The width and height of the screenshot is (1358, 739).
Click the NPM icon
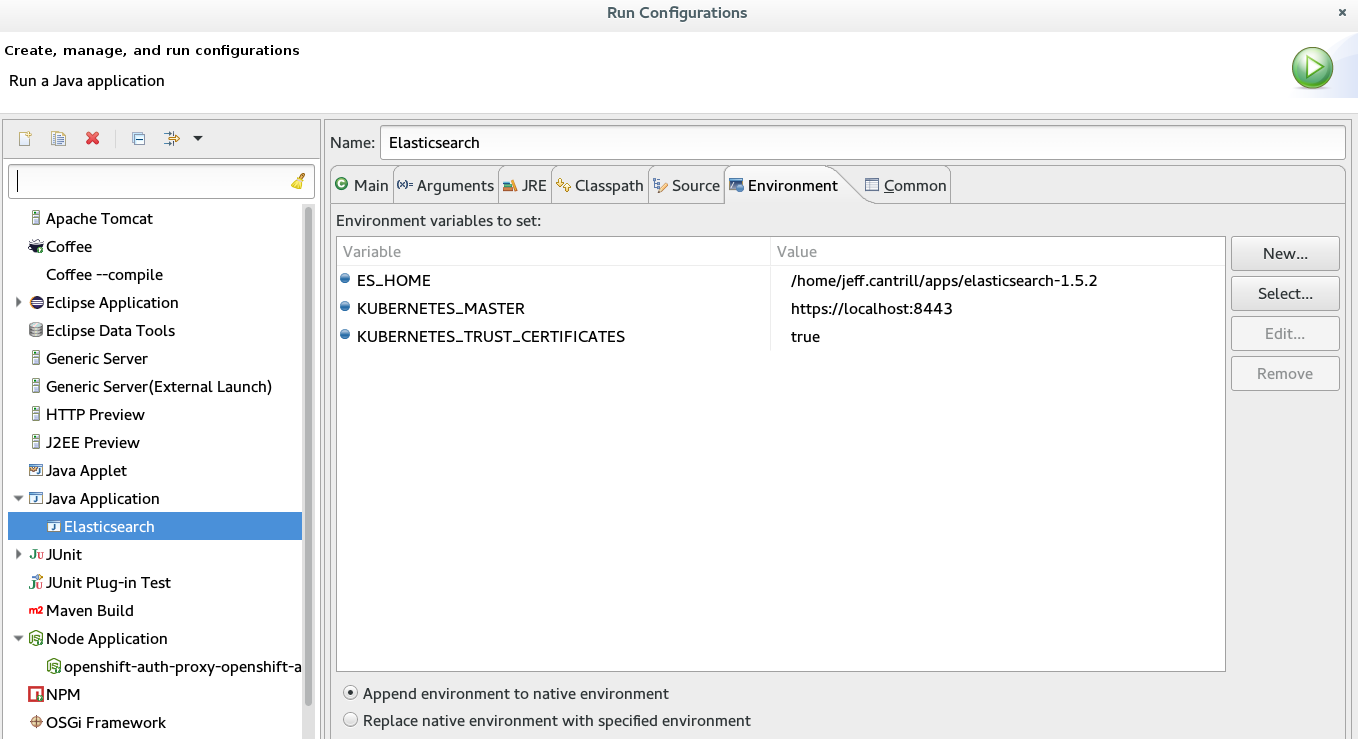coord(36,694)
